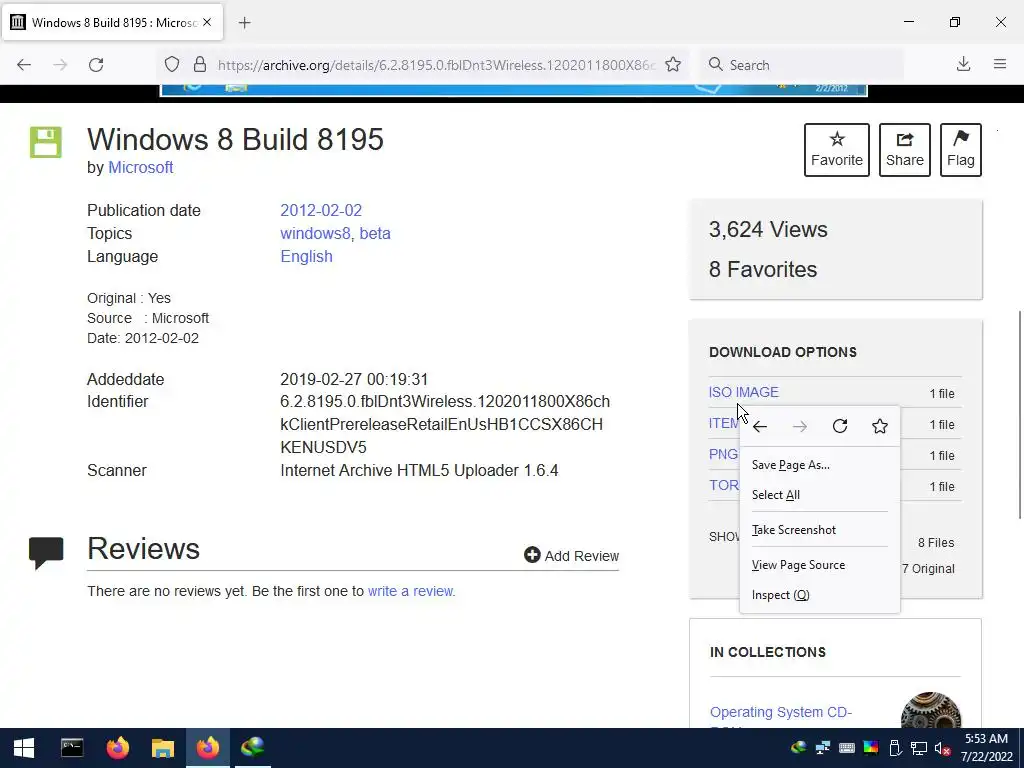Switch to the active Firefox taskbar window
This screenshot has width=1024, height=768.
pos(208,748)
